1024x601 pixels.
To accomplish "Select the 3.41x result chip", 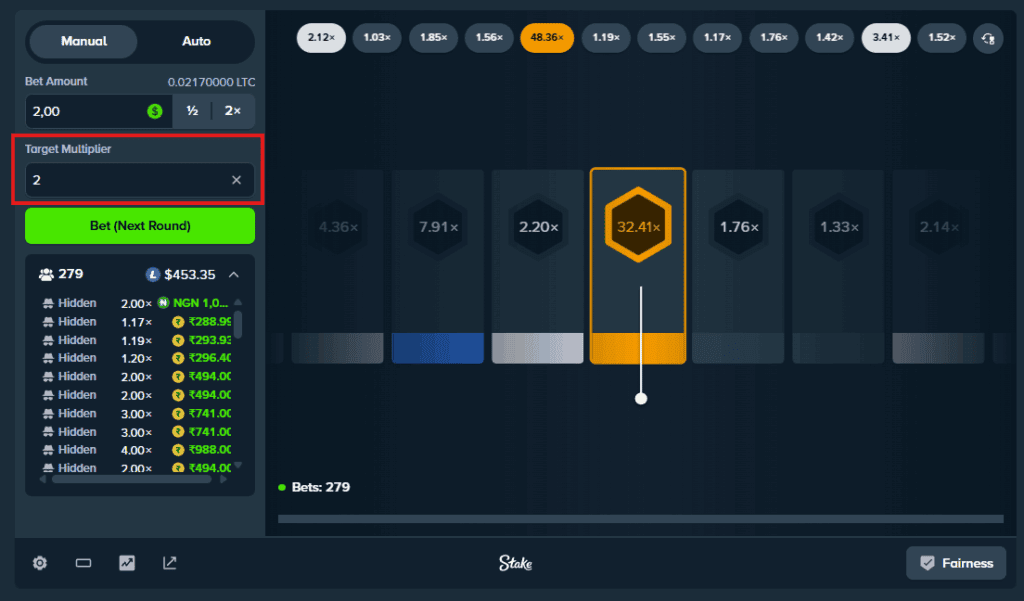I will click(x=885, y=36).
